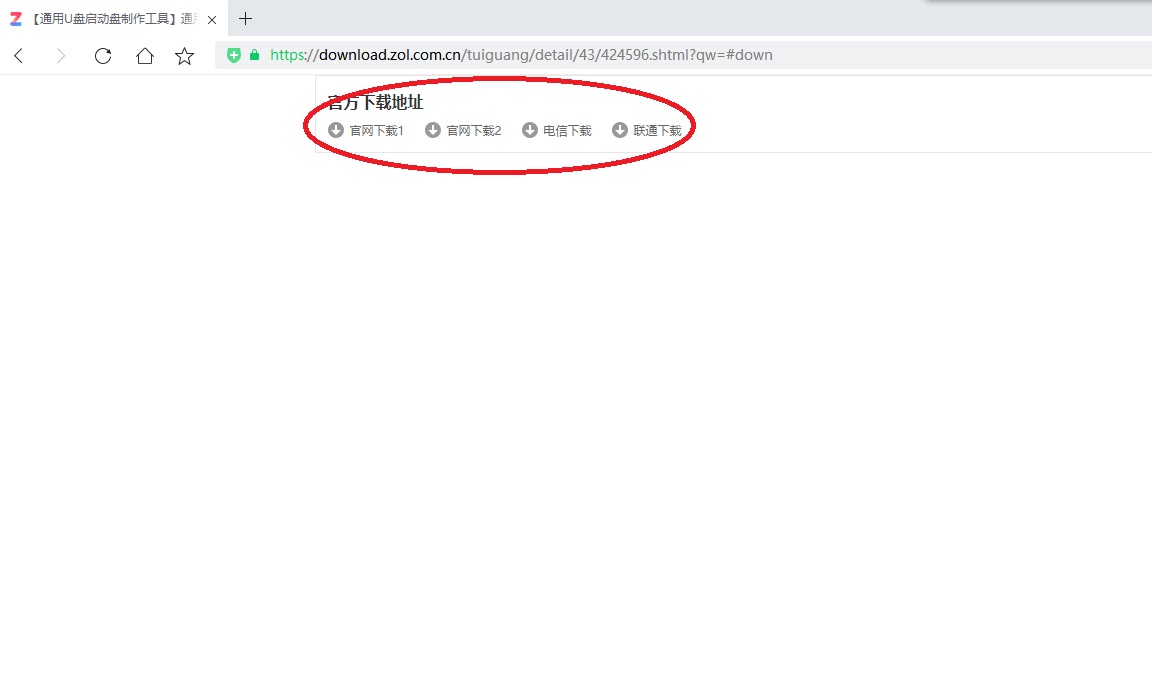
Task: Click the 电信下载 link
Action: click(x=567, y=131)
